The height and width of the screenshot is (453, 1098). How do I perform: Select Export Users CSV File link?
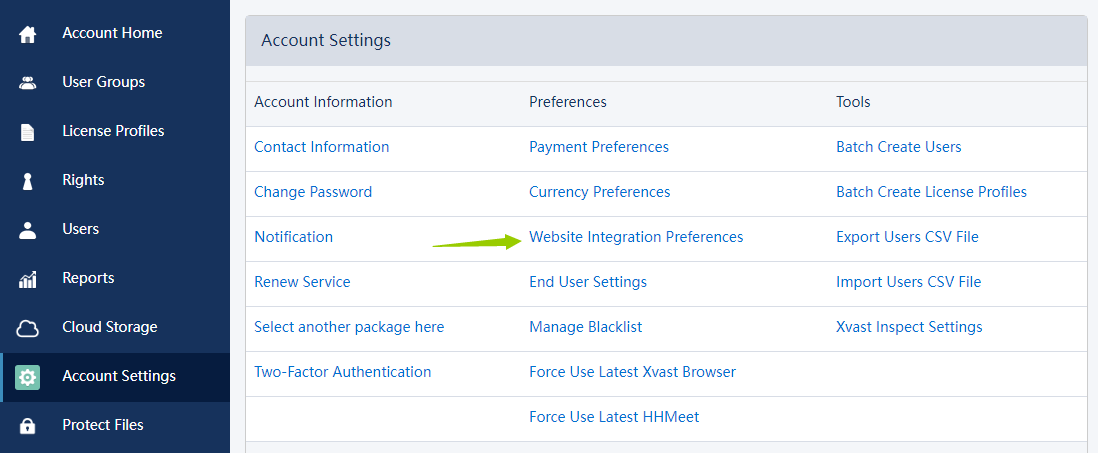click(907, 237)
